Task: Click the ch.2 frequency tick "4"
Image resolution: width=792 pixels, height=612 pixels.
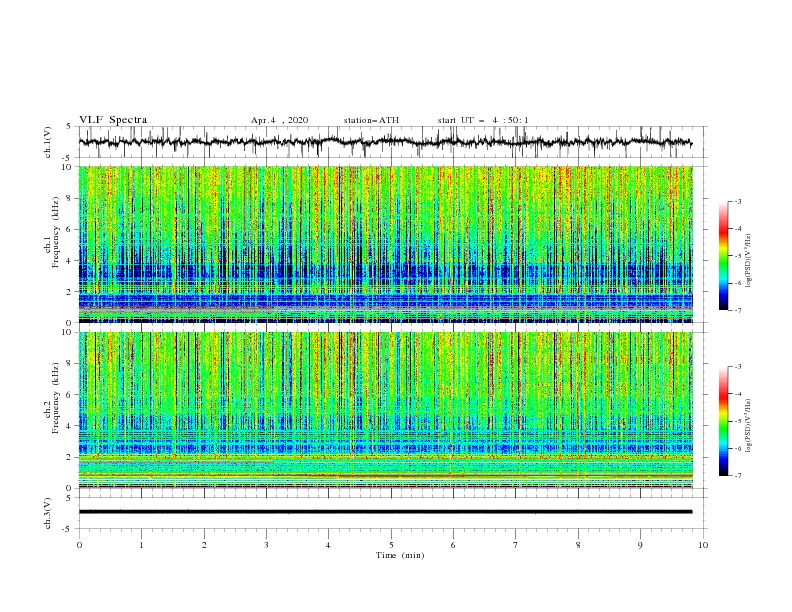Action: point(70,426)
